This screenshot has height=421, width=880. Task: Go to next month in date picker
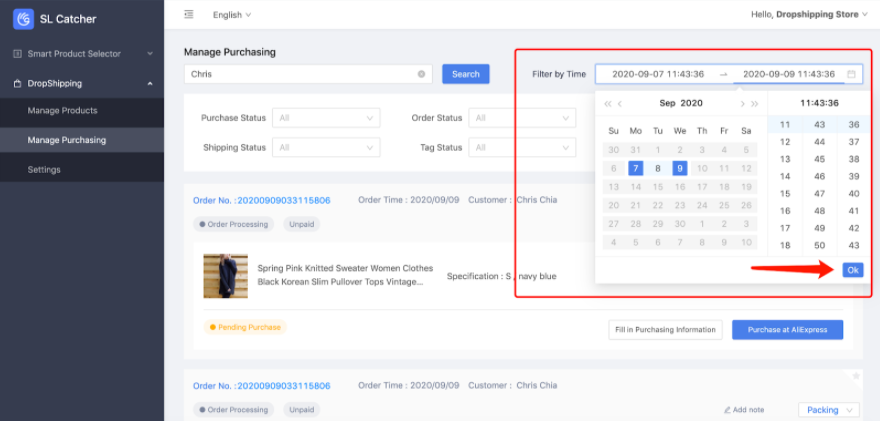(x=742, y=103)
